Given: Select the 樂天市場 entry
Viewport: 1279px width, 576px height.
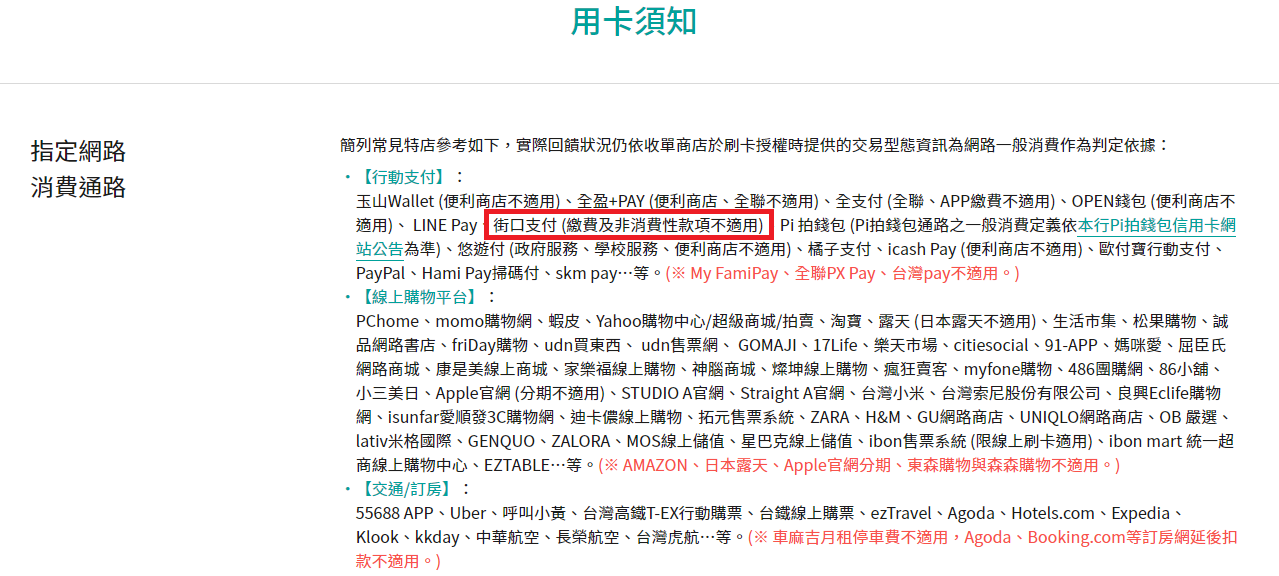Looking at the screenshot, I should [x=906, y=345].
